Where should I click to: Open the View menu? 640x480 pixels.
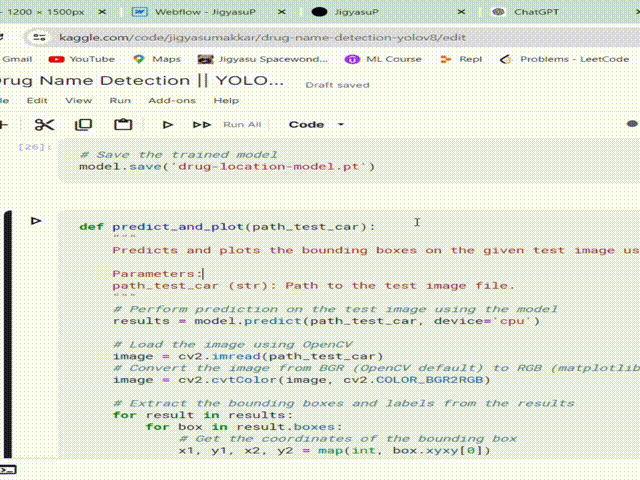(x=78, y=100)
